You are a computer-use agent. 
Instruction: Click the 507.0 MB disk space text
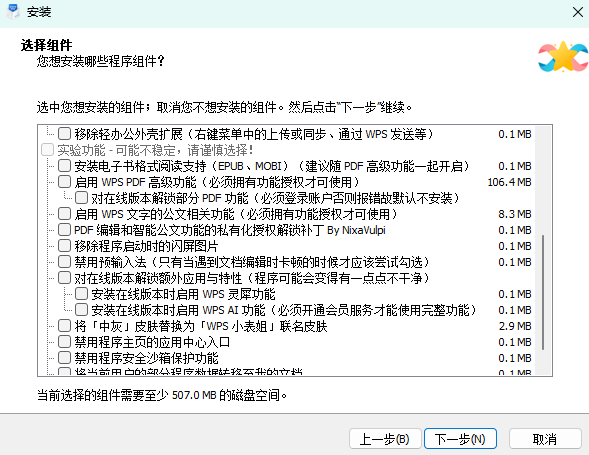pos(194,395)
